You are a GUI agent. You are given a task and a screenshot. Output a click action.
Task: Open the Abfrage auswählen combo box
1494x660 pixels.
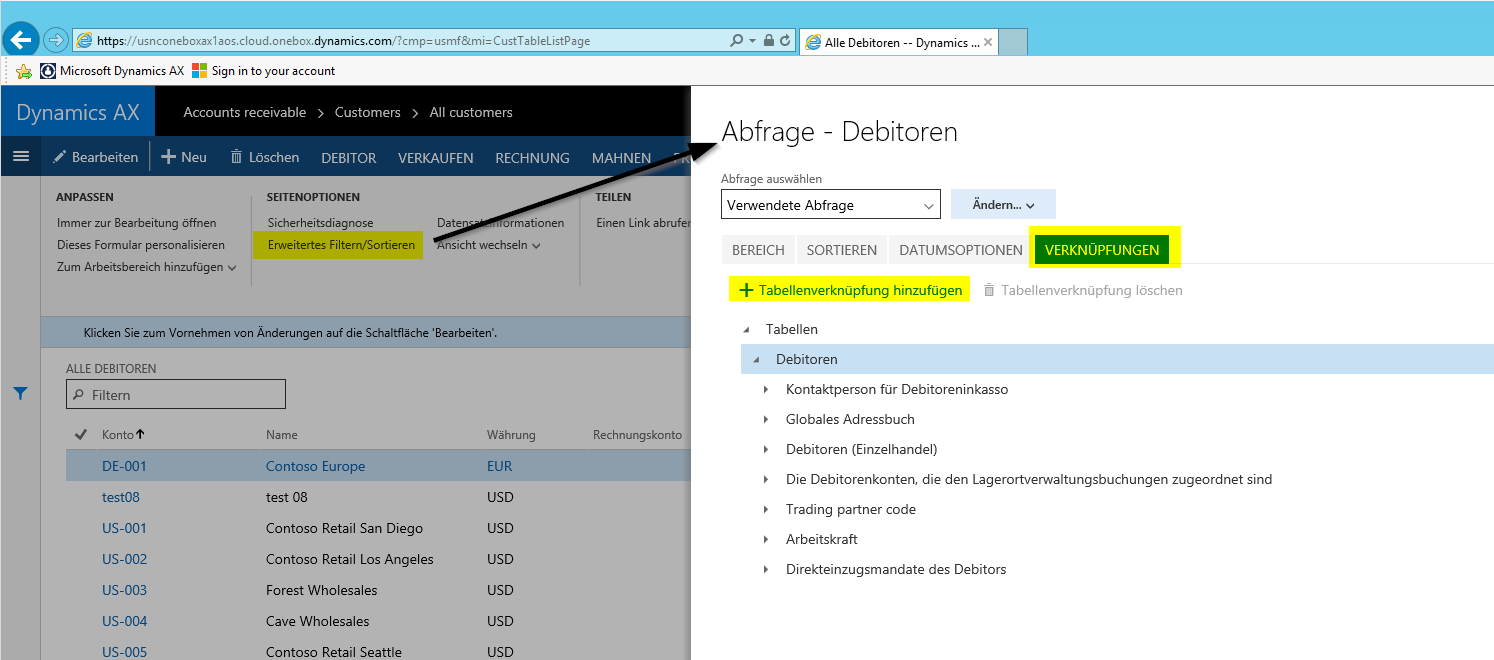point(830,205)
